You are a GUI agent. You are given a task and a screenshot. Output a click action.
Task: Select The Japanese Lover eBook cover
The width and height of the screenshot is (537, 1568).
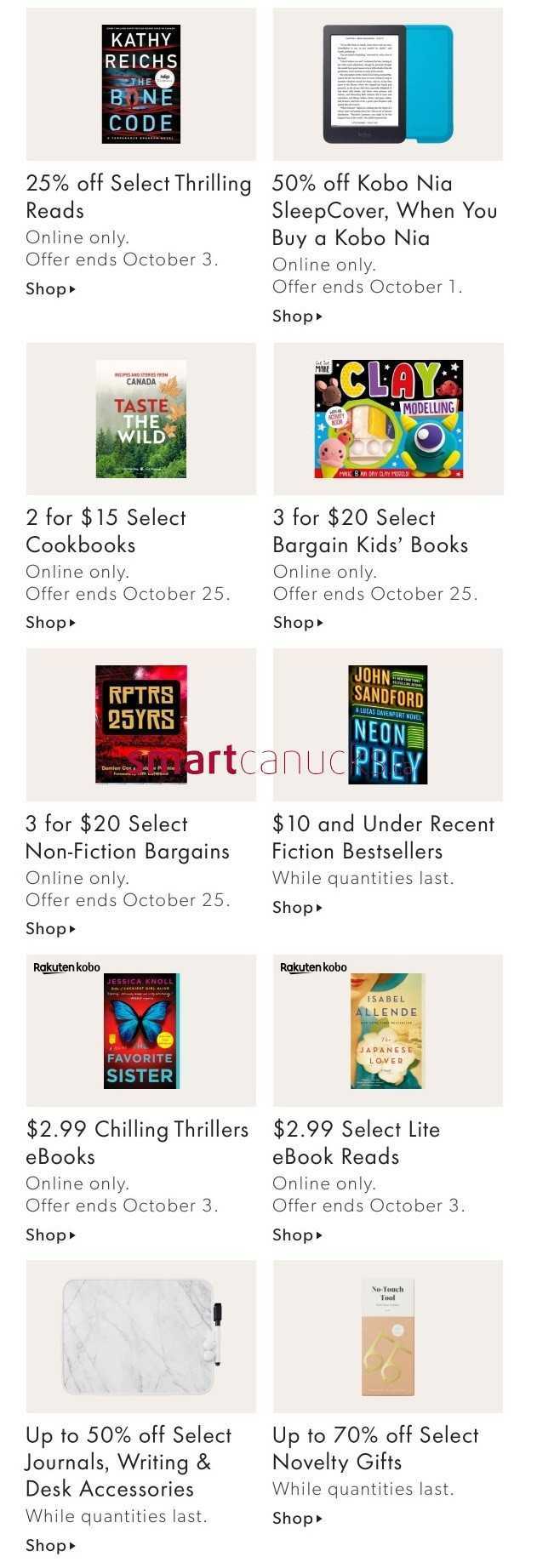pos(388,1030)
